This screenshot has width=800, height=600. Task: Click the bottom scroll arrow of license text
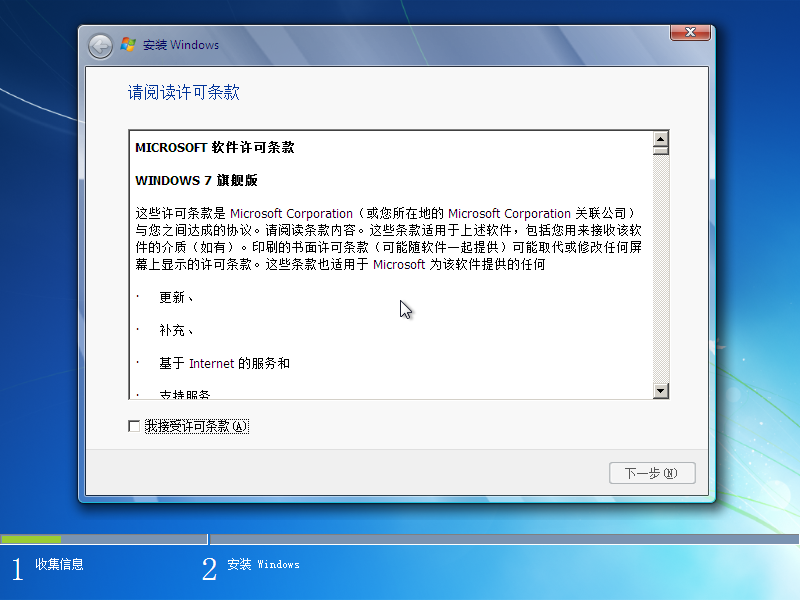pos(661,391)
